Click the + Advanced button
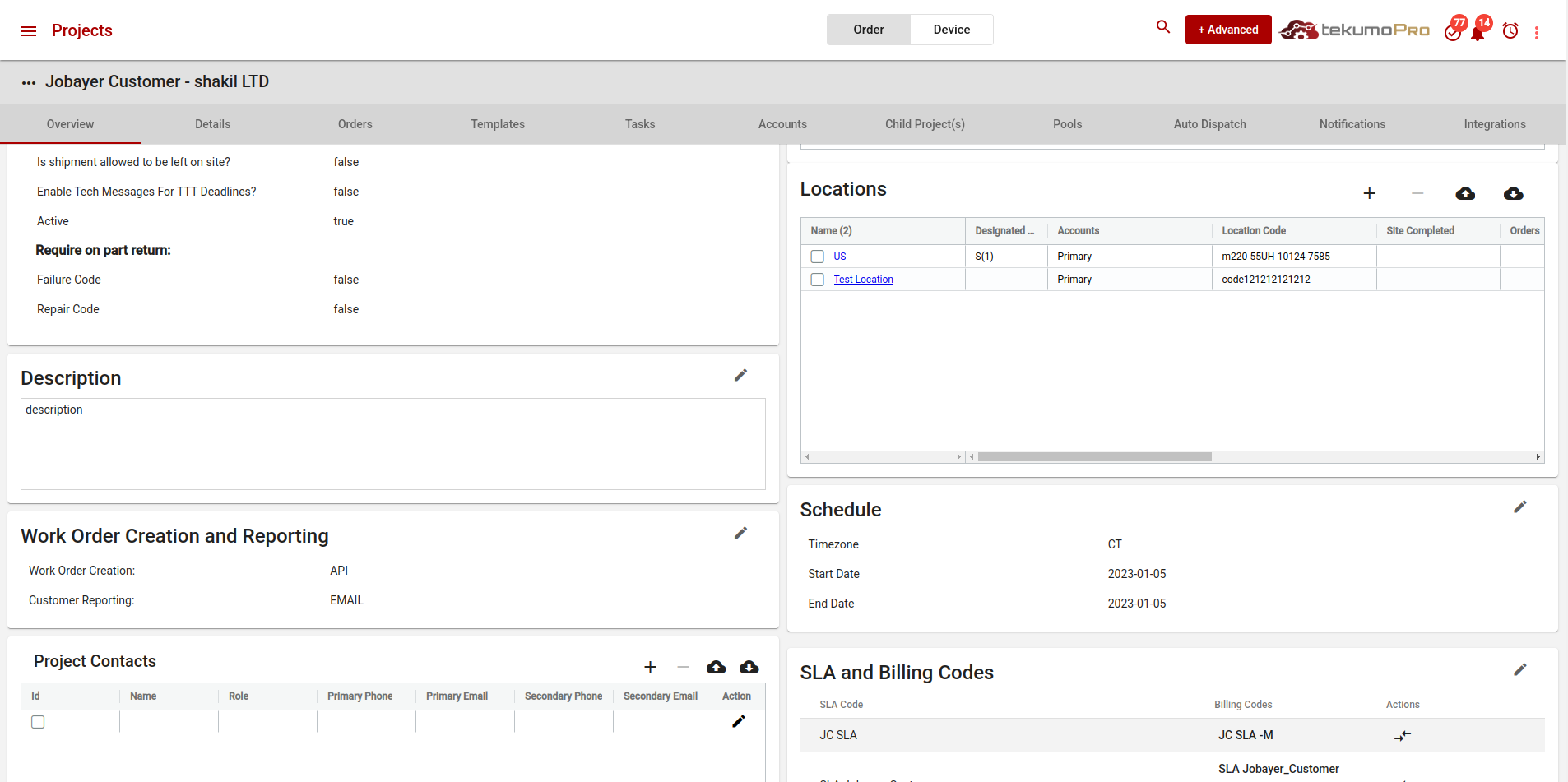 pyautogui.click(x=1227, y=30)
